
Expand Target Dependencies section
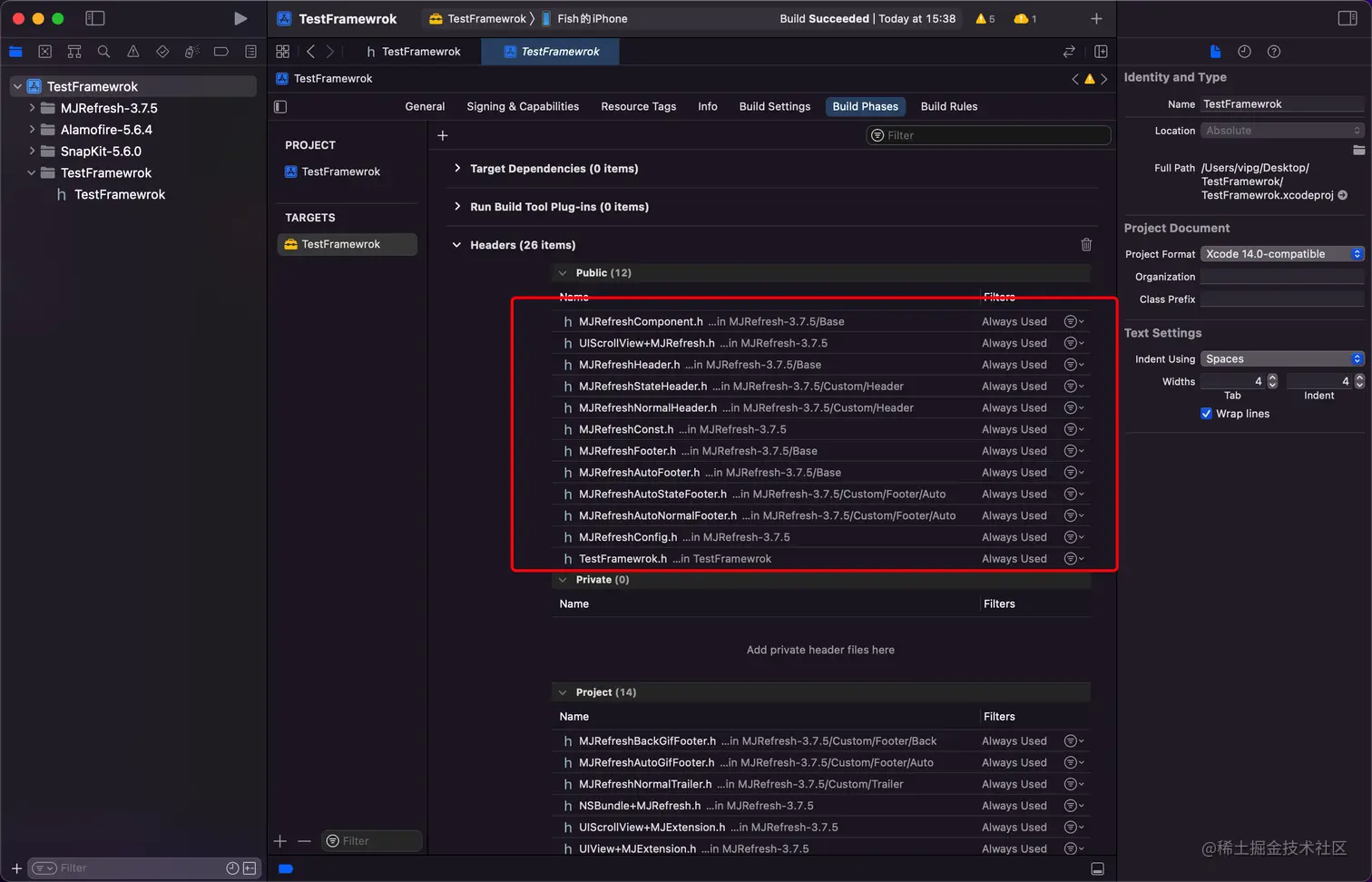coord(457,169)
